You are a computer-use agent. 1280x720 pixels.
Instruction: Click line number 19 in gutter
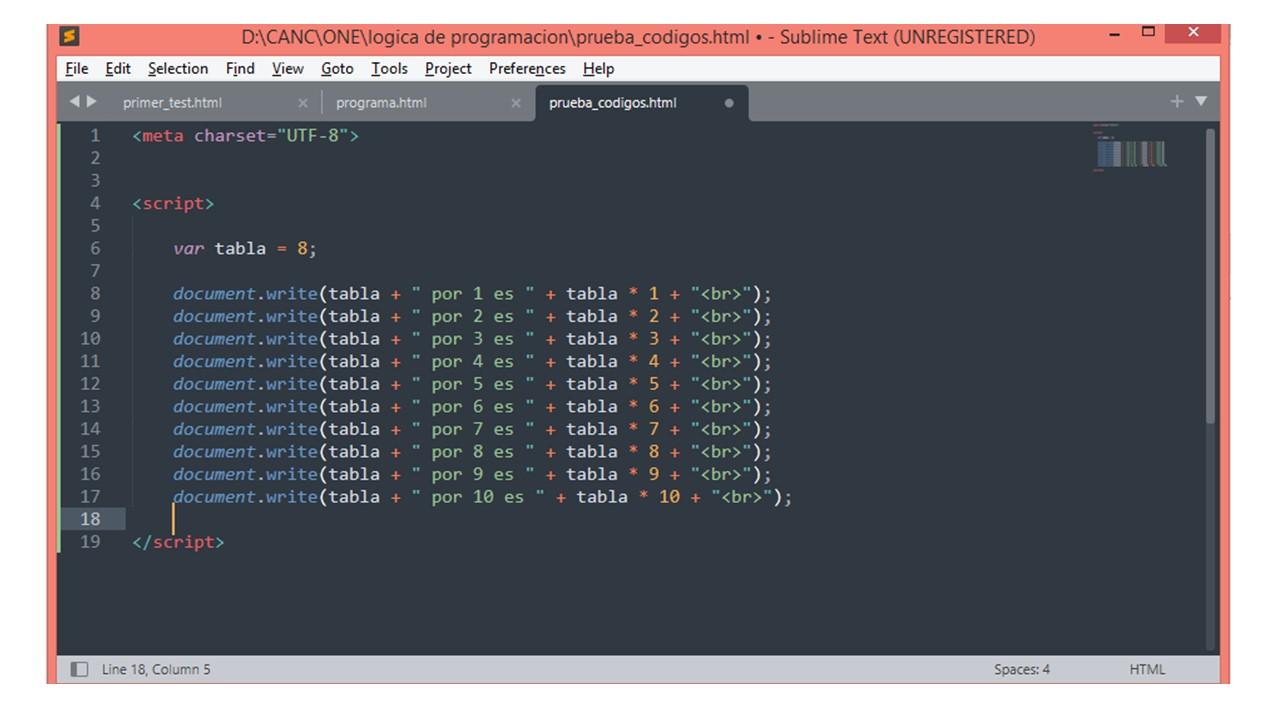point(90,542)
